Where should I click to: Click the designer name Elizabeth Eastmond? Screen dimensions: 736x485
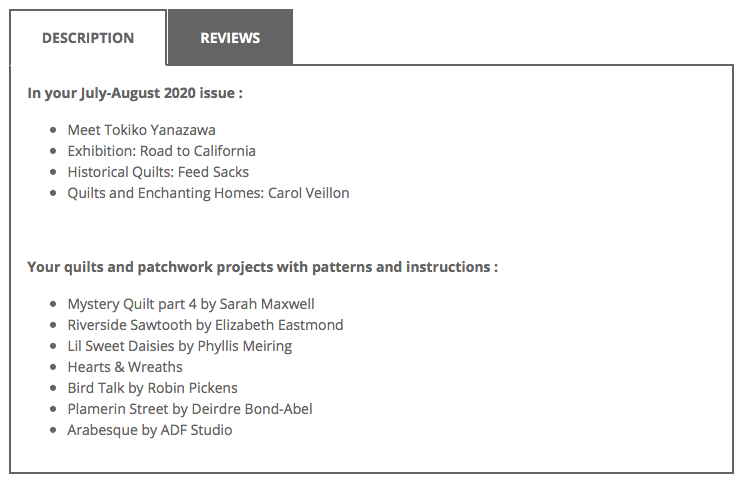coord(279,325)
